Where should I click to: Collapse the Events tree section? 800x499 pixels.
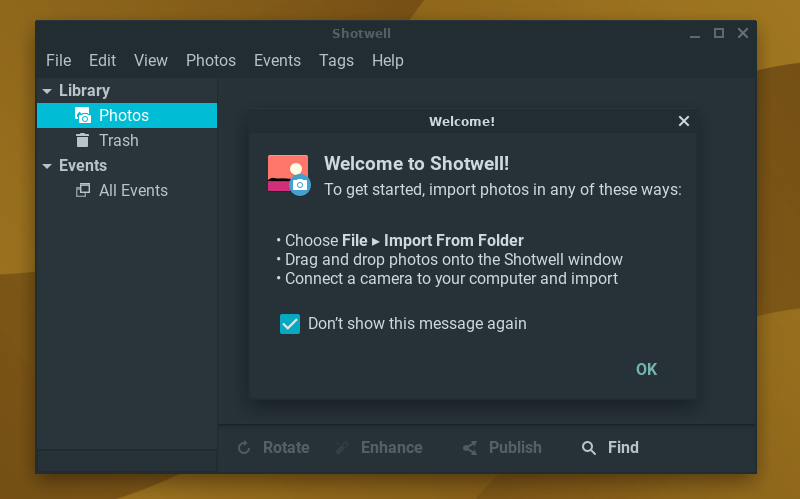pyautogui.click(x=47, y=166)
